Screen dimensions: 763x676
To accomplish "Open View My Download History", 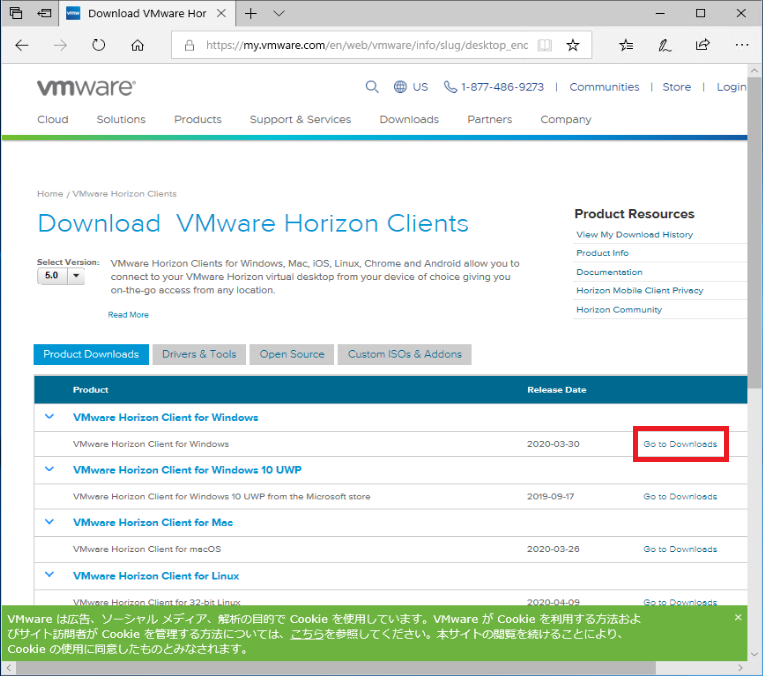I will (x=635, y=235).
